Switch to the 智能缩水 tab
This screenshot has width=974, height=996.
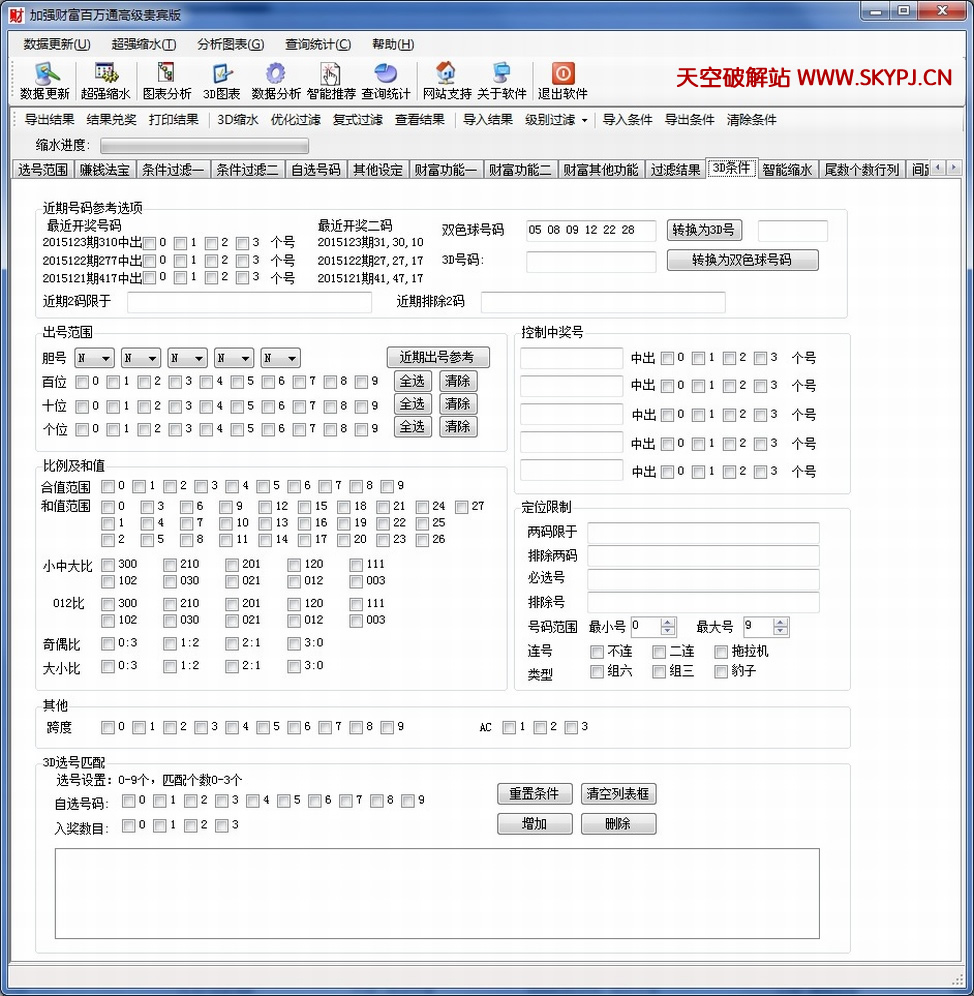(787, 169)
